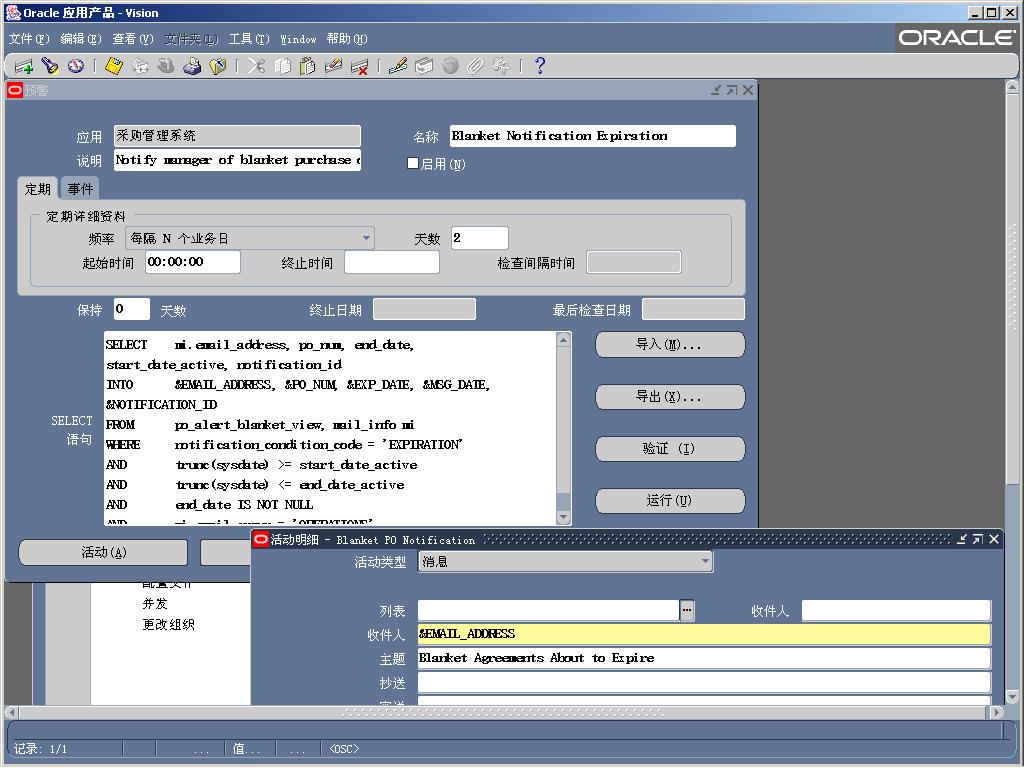Click the Switch Responsibilities toolbar icon
The image size is (1024, 768).
166,66
